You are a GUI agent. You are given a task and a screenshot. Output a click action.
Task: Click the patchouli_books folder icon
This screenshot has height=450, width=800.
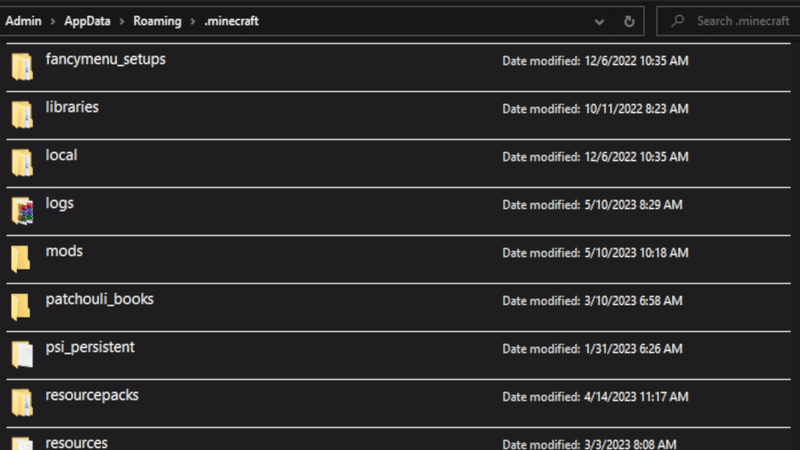(x=21, y=307)
